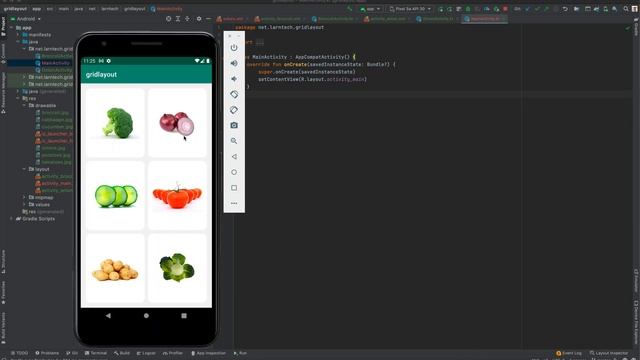
Task: Expand the manifests folder
Action: click(x=18, y=35)
